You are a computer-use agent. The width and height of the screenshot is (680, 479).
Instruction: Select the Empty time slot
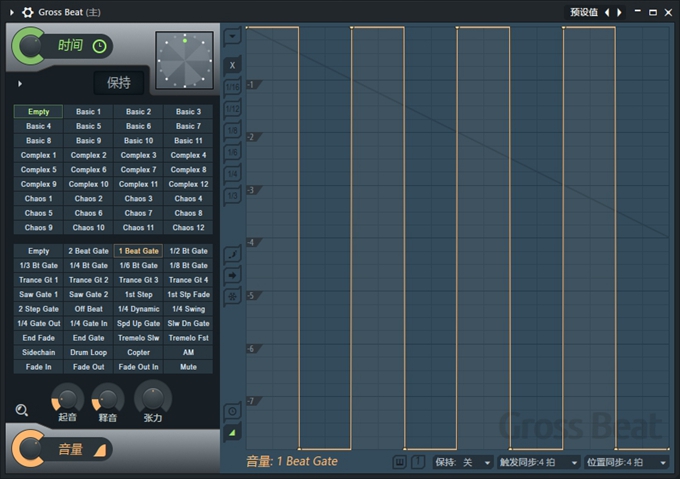(39, 111)
